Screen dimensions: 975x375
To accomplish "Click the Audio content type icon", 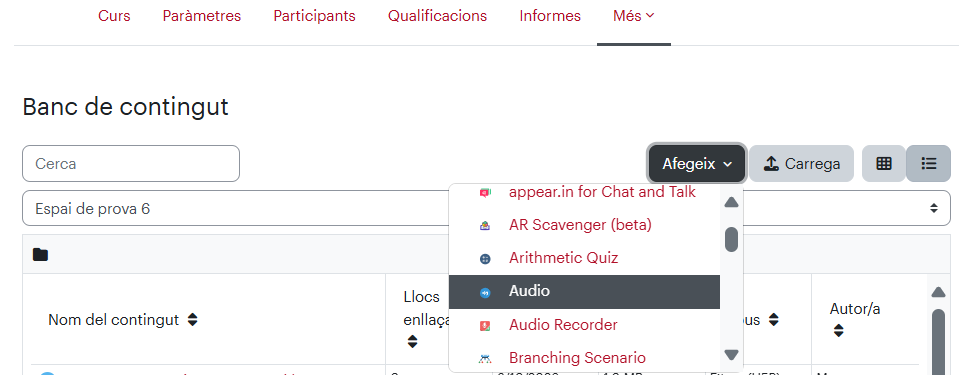I will tap(485, 292).
